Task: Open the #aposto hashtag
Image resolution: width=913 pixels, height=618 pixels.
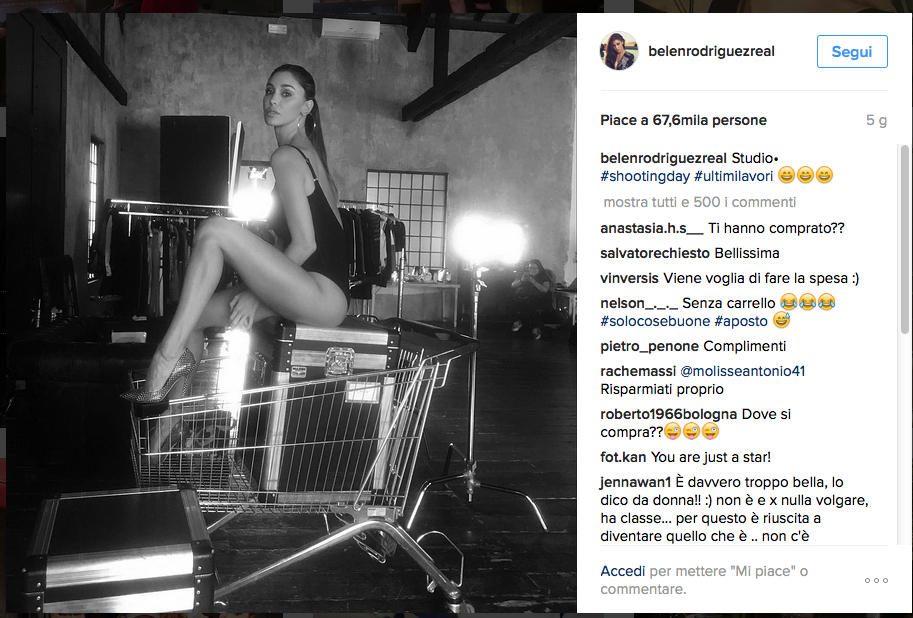Action: (x=741, y=321)
